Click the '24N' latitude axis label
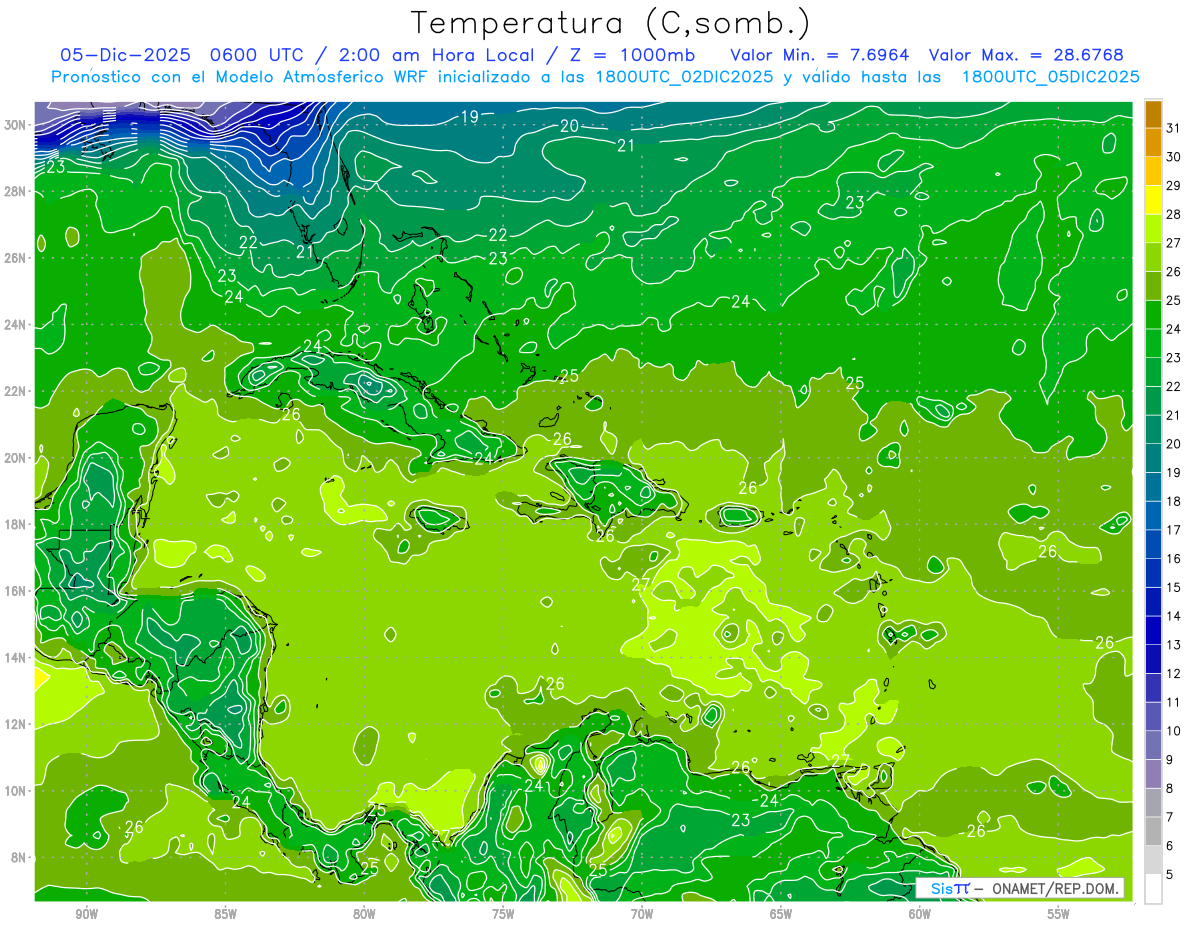This screenshot has width=1200, height=927. pos(16,325)
